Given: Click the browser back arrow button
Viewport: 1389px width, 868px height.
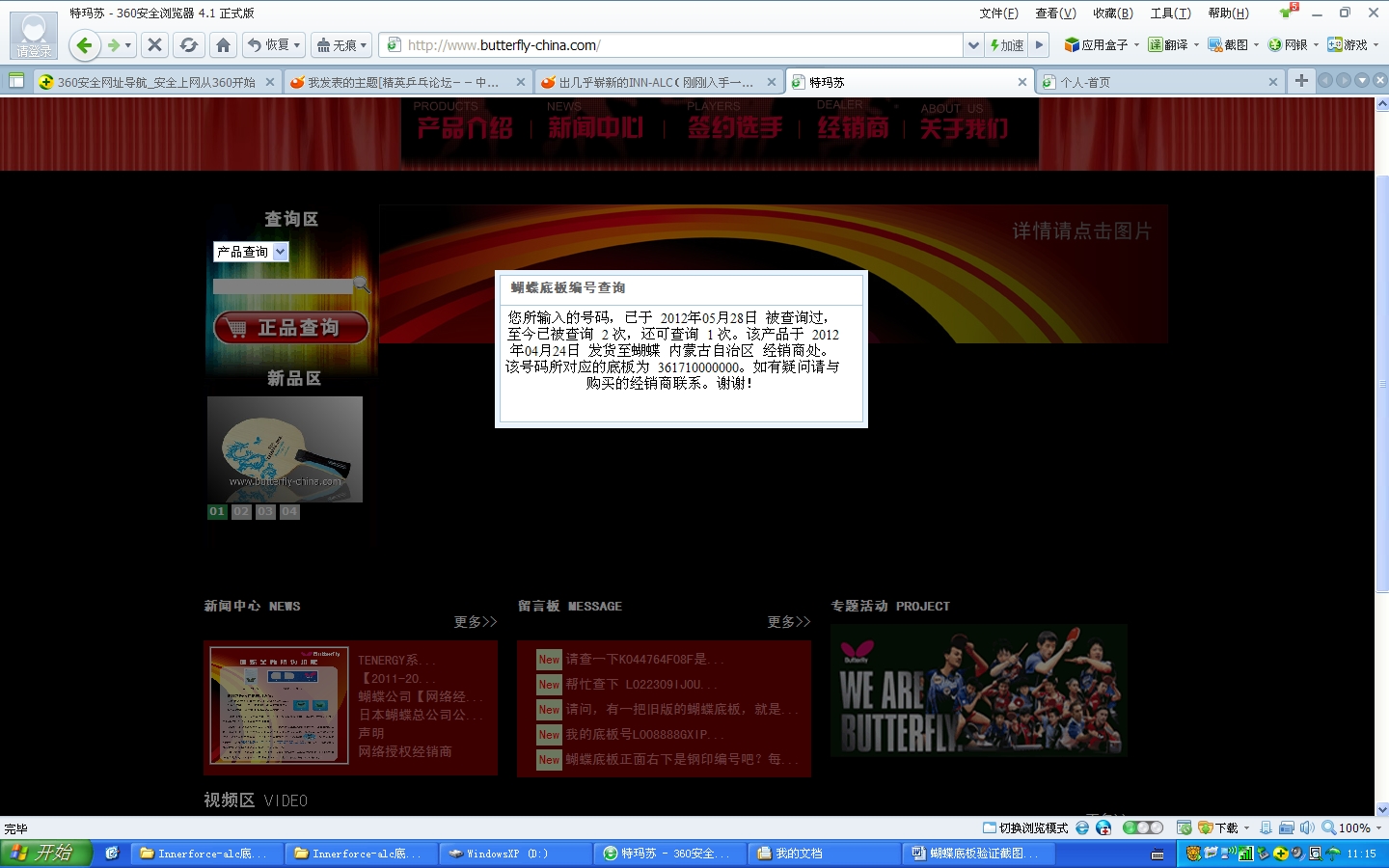Looking at the screenshot, I should [84, 45].
